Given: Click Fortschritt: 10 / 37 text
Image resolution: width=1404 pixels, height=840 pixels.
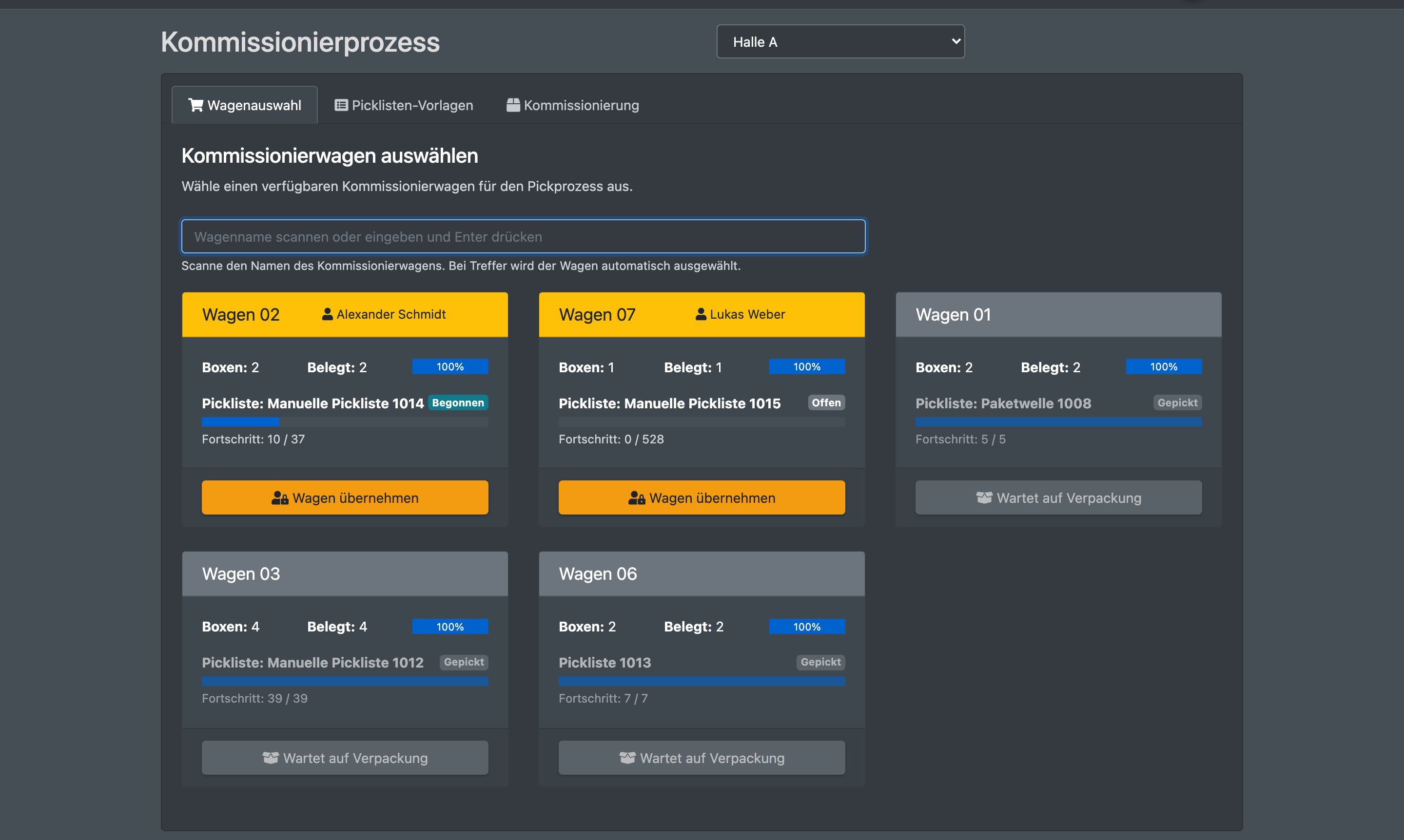Looking at the screenshot, I should 253,439.
